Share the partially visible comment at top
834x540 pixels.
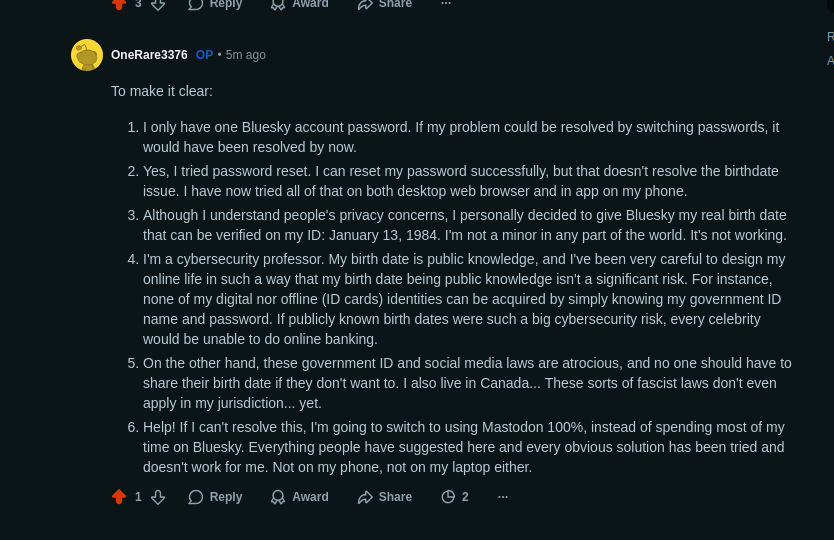coord(384,4)
